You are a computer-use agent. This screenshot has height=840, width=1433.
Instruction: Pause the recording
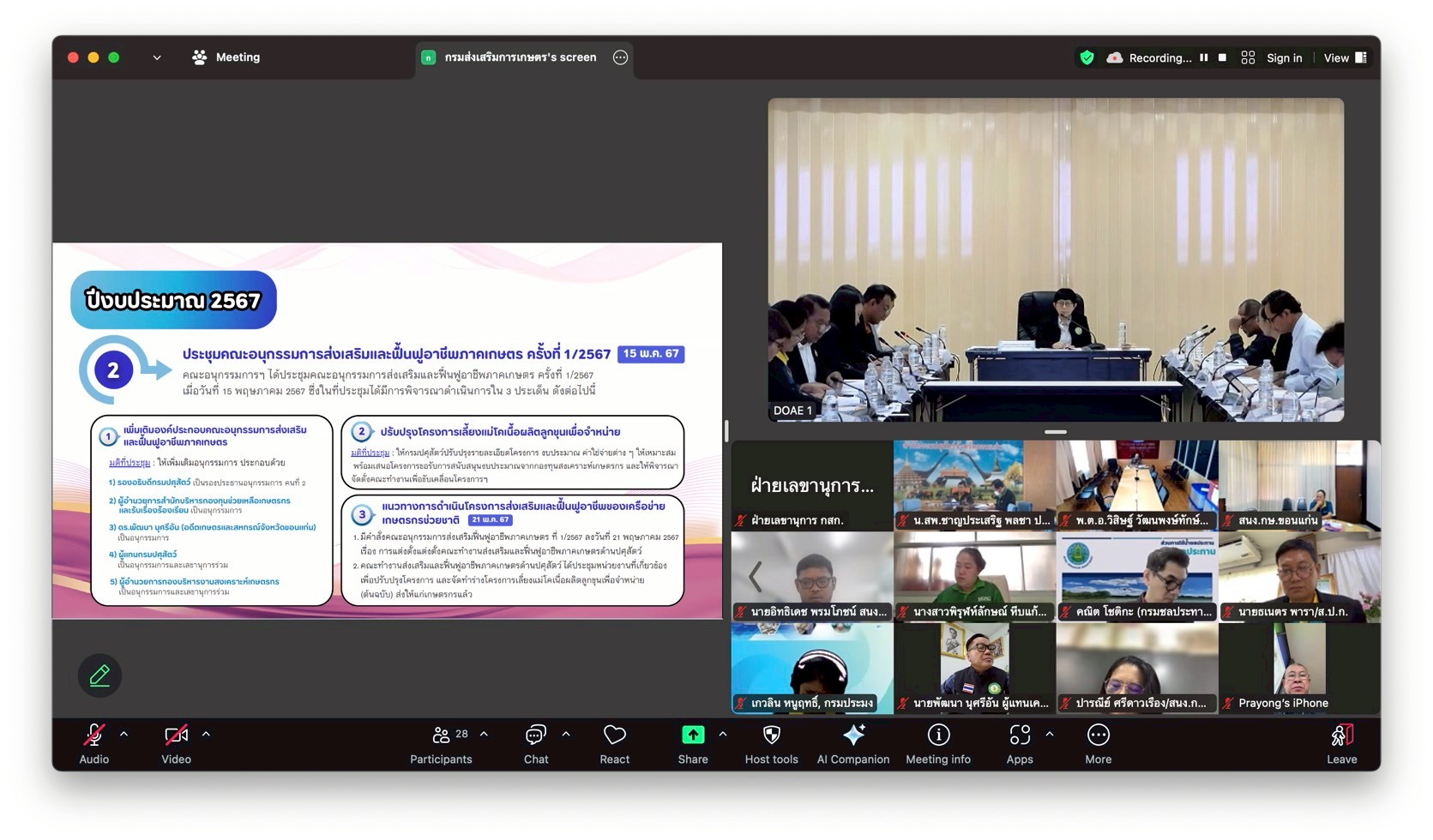(x=1204, y=57)
